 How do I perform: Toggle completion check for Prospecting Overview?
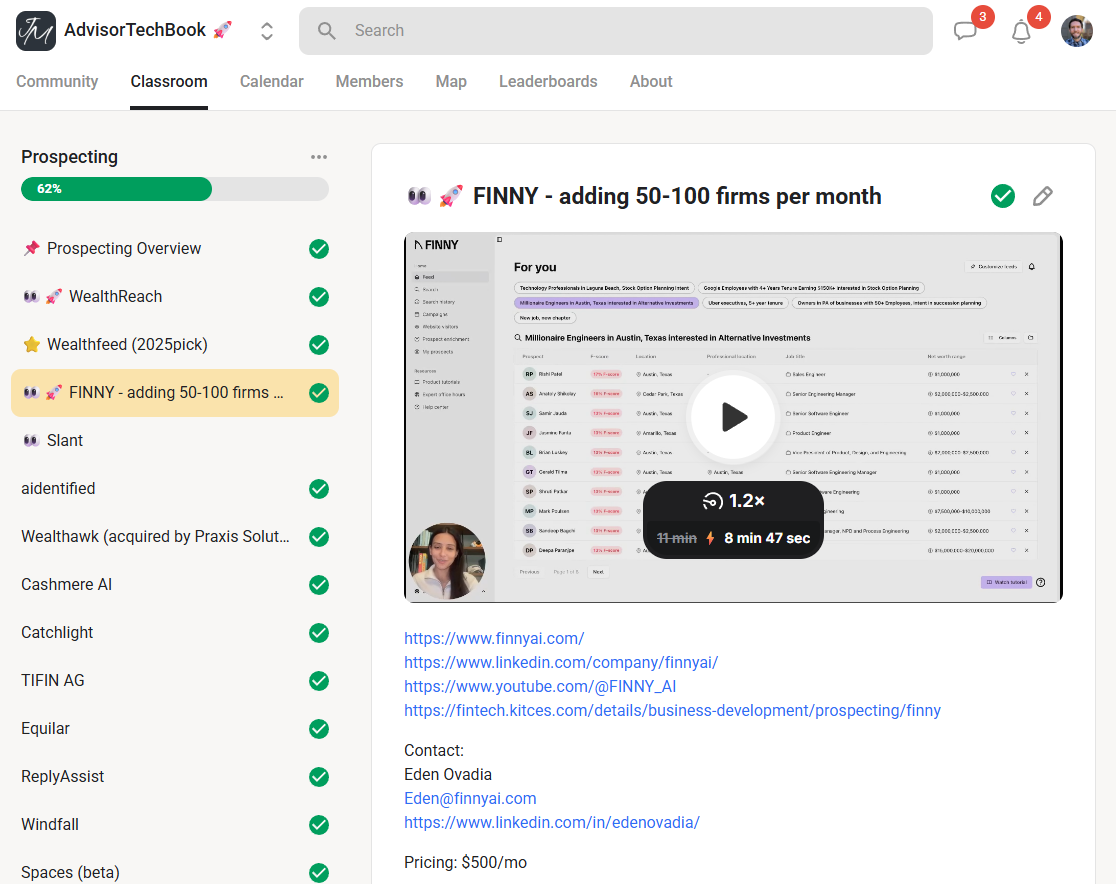tap(319, 249)
